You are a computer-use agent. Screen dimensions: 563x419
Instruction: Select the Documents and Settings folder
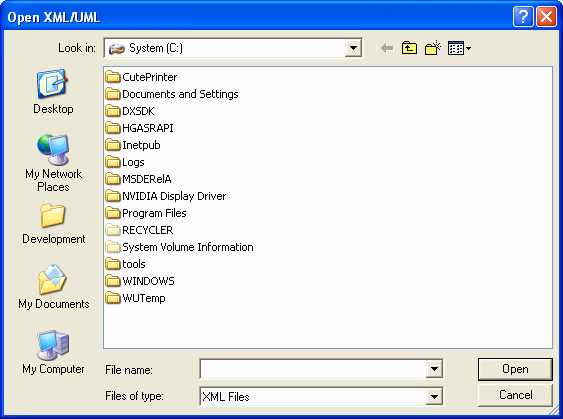172,94
